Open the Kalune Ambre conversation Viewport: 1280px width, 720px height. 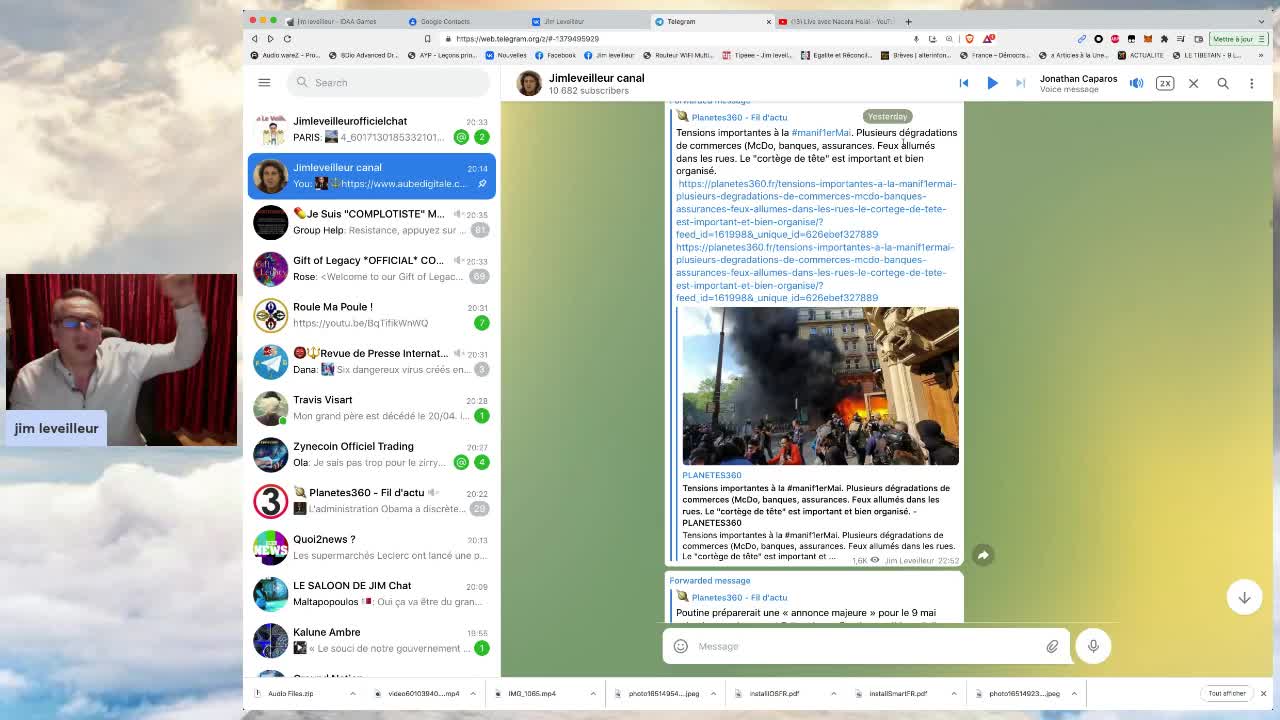tap(372, 640)
